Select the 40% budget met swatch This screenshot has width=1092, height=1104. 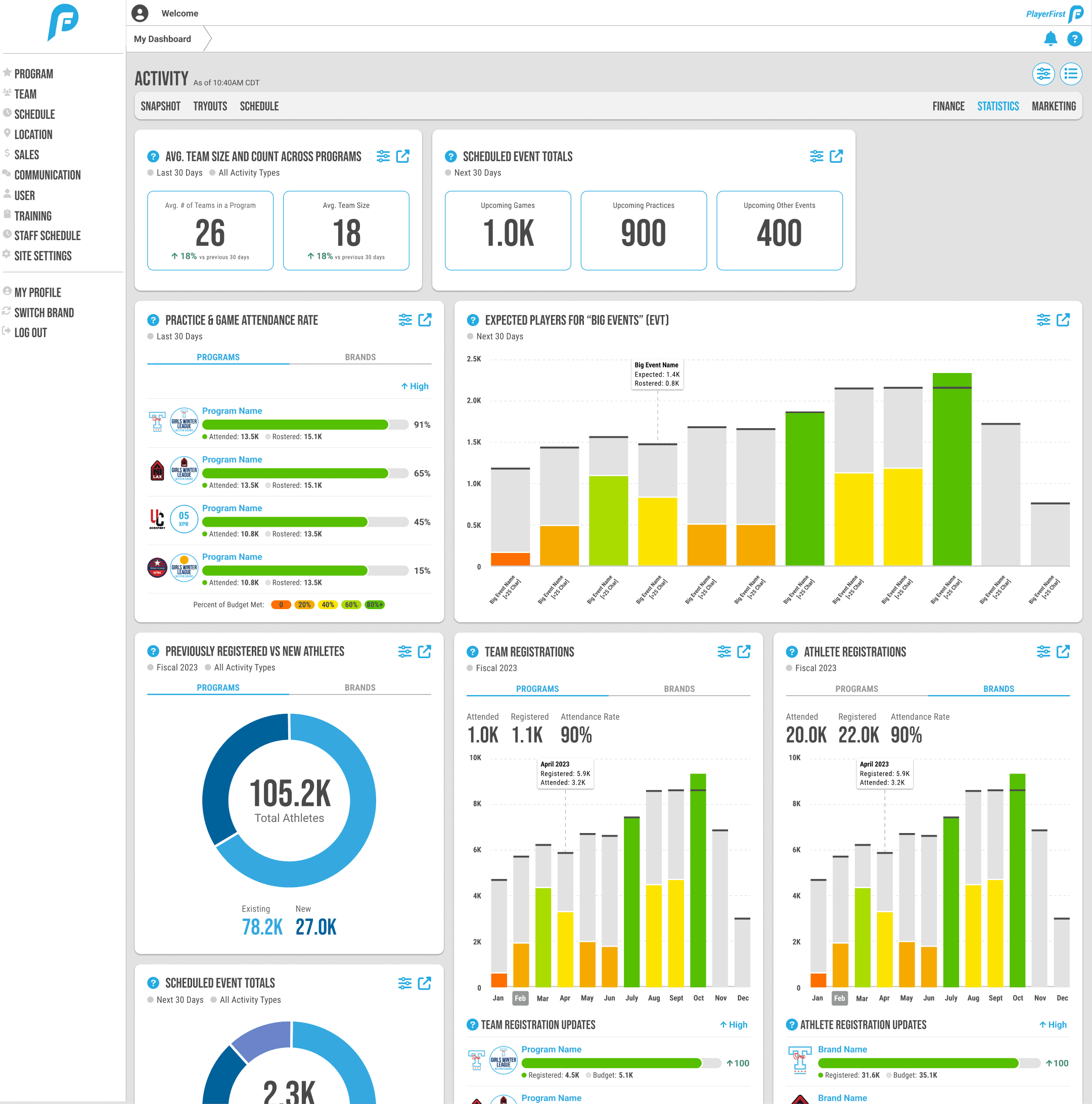(328, 605)
